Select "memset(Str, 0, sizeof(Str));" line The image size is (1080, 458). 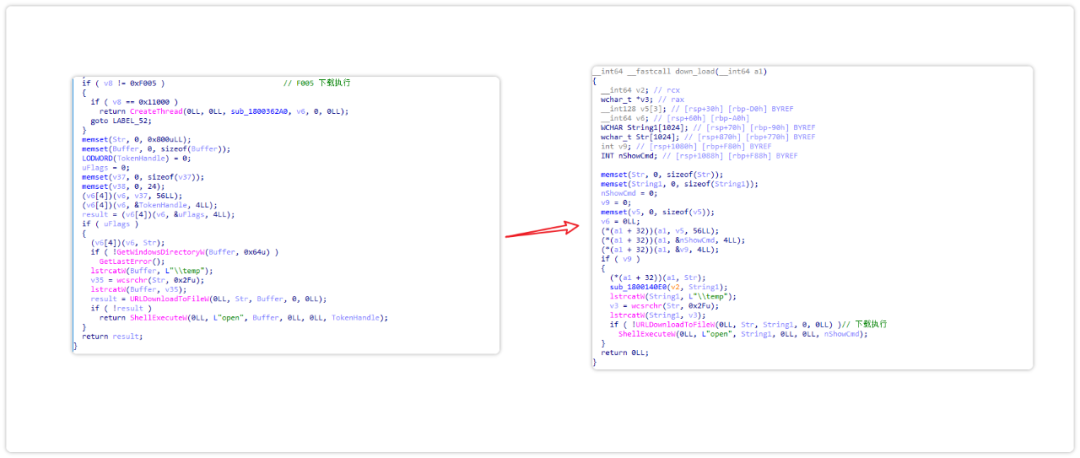point(662,174)
